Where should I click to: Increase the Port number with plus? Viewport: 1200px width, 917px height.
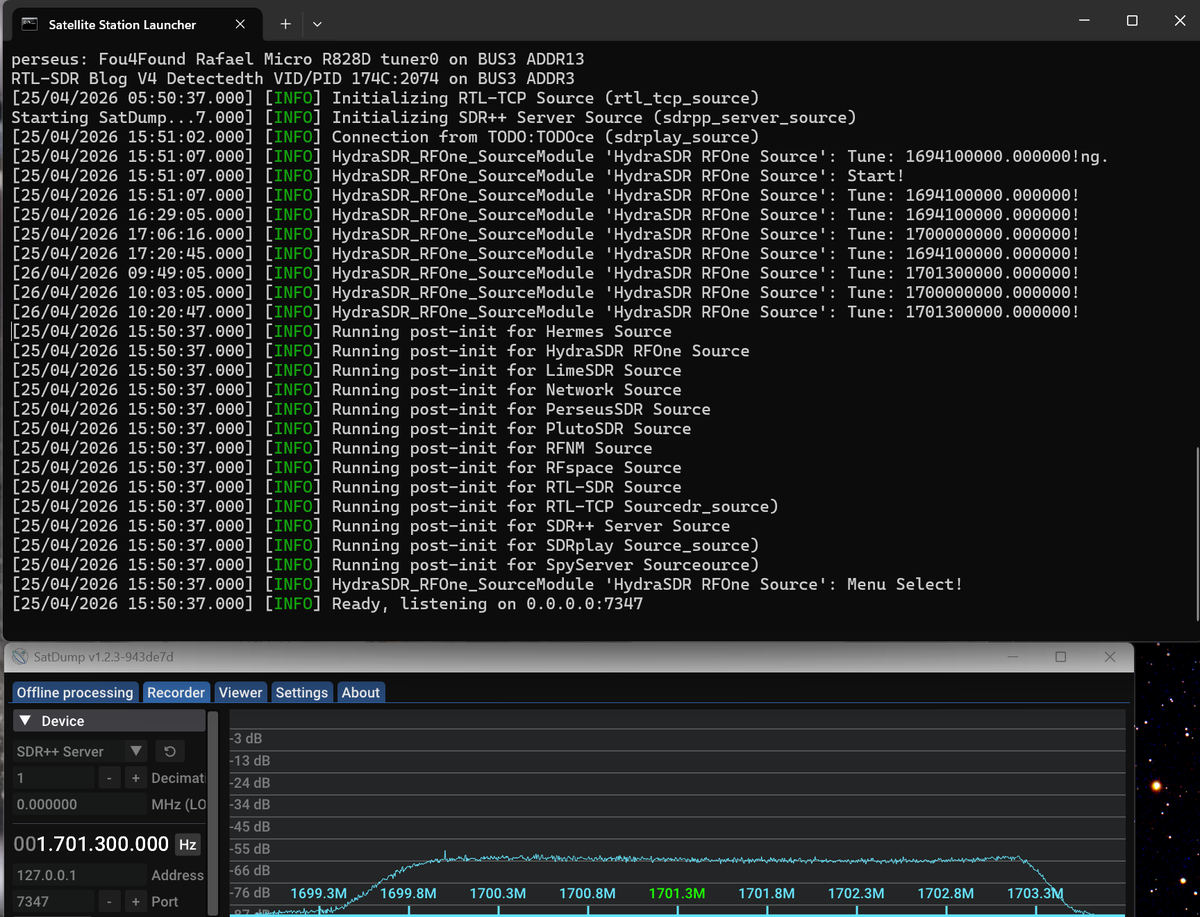pyautogui.click(x=135, y=901)
